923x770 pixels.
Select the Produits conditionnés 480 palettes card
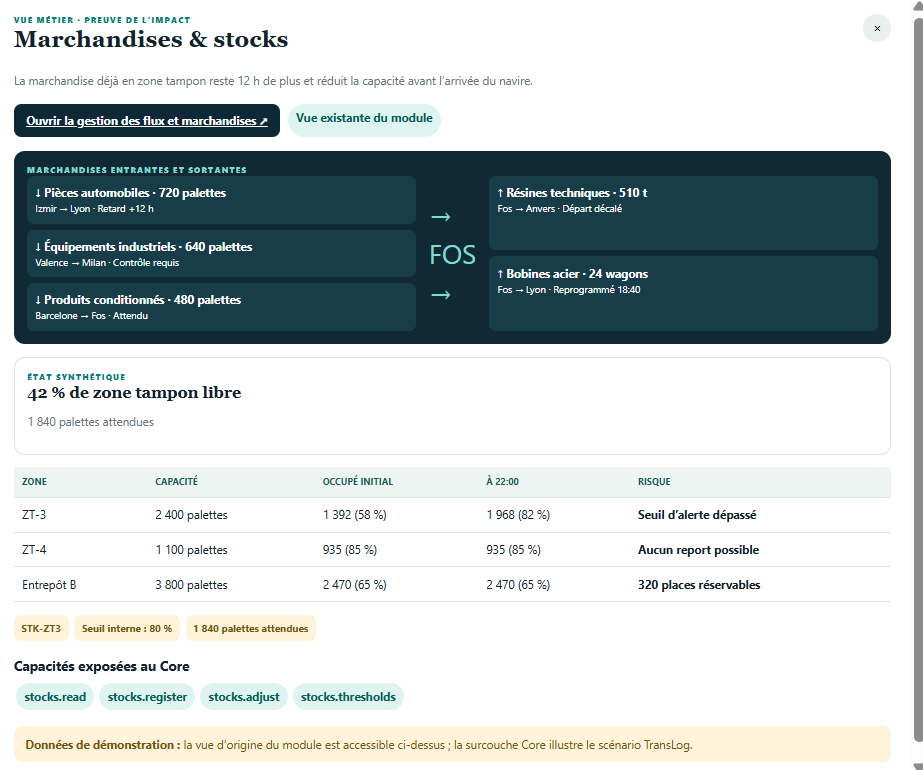(221, 307)
